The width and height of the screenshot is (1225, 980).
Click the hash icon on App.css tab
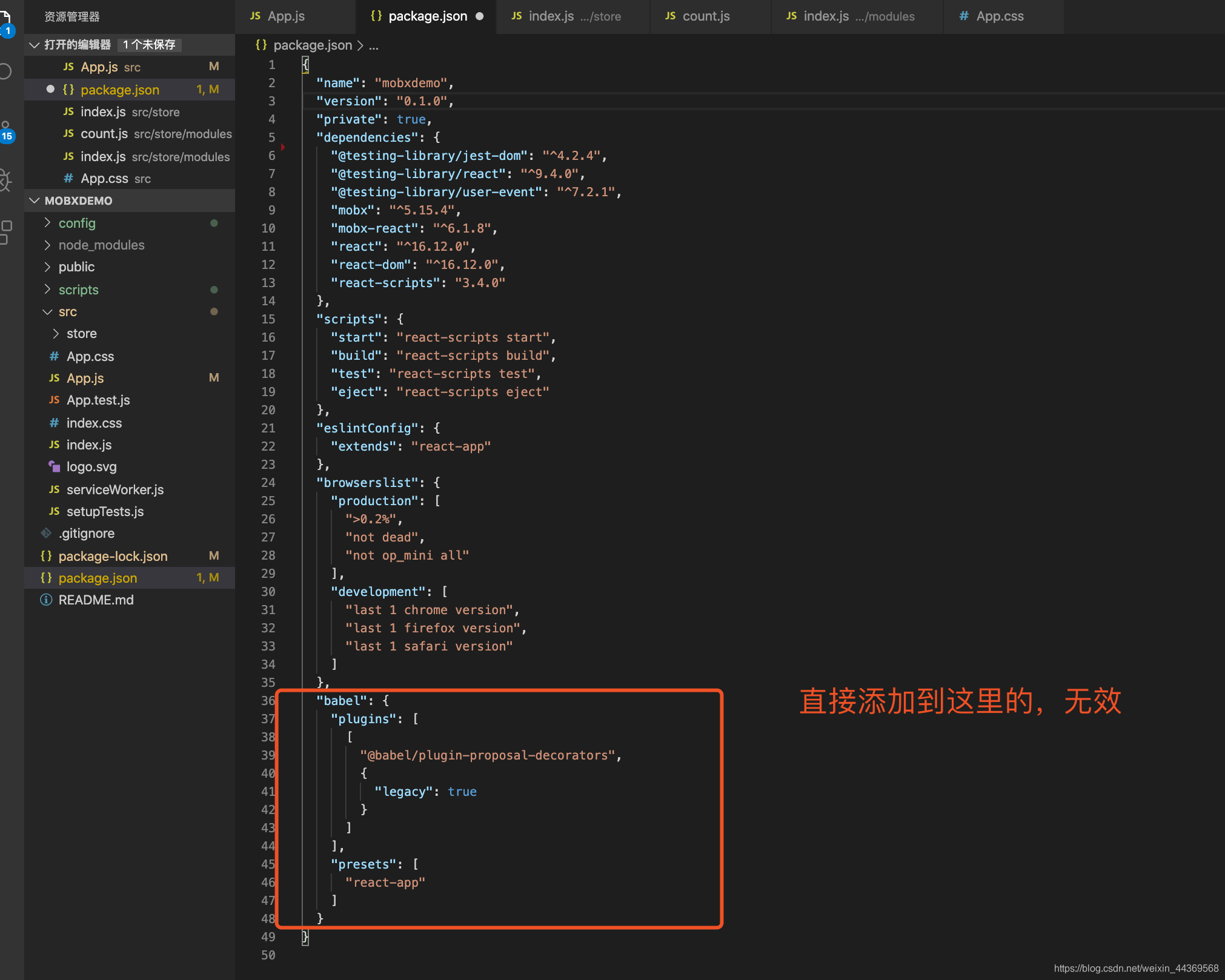pos(964,16)
